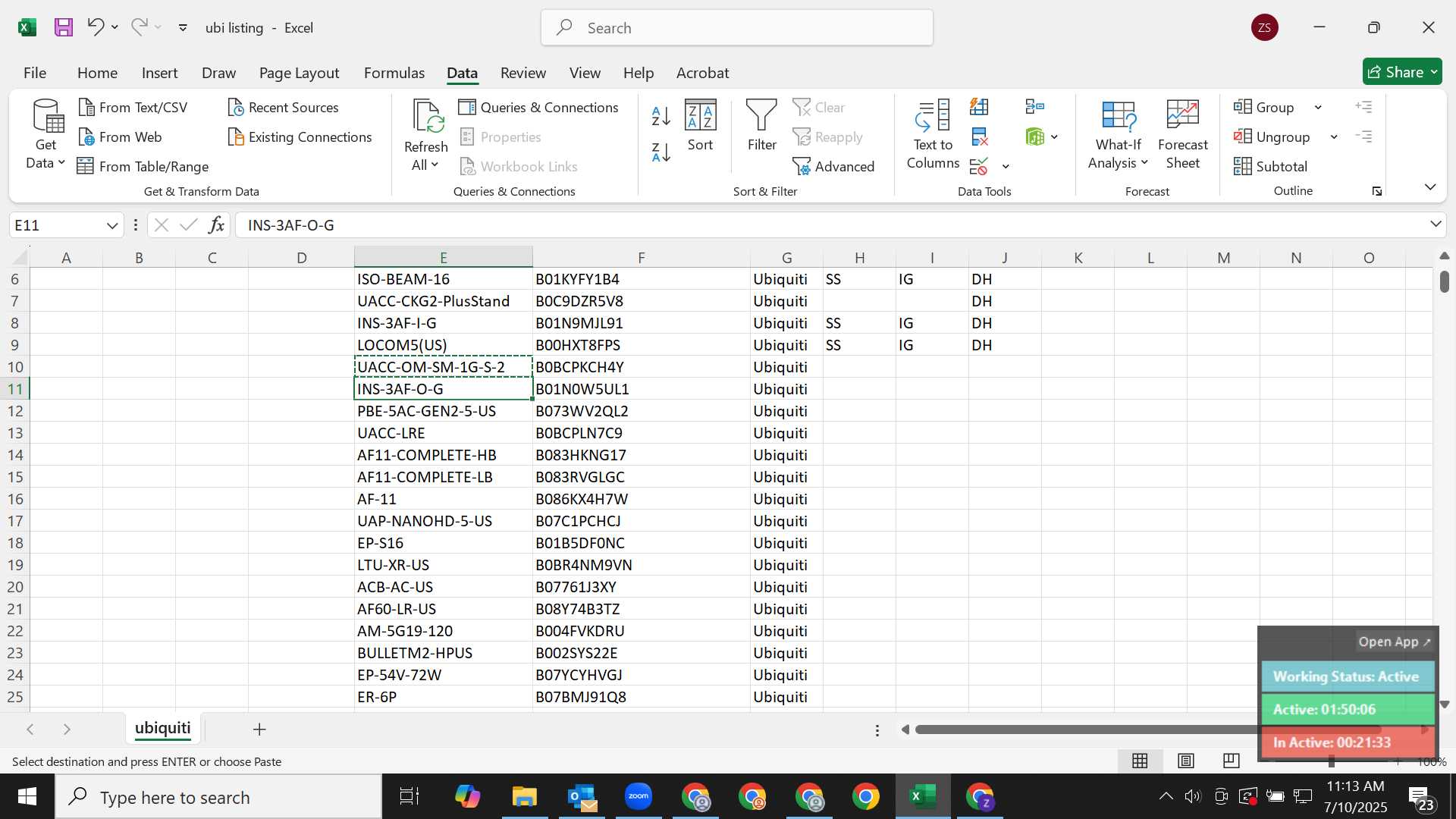Screen dimensions: 1456x819
Task: Open the custom Sort dialog
Action: point(700,126)
